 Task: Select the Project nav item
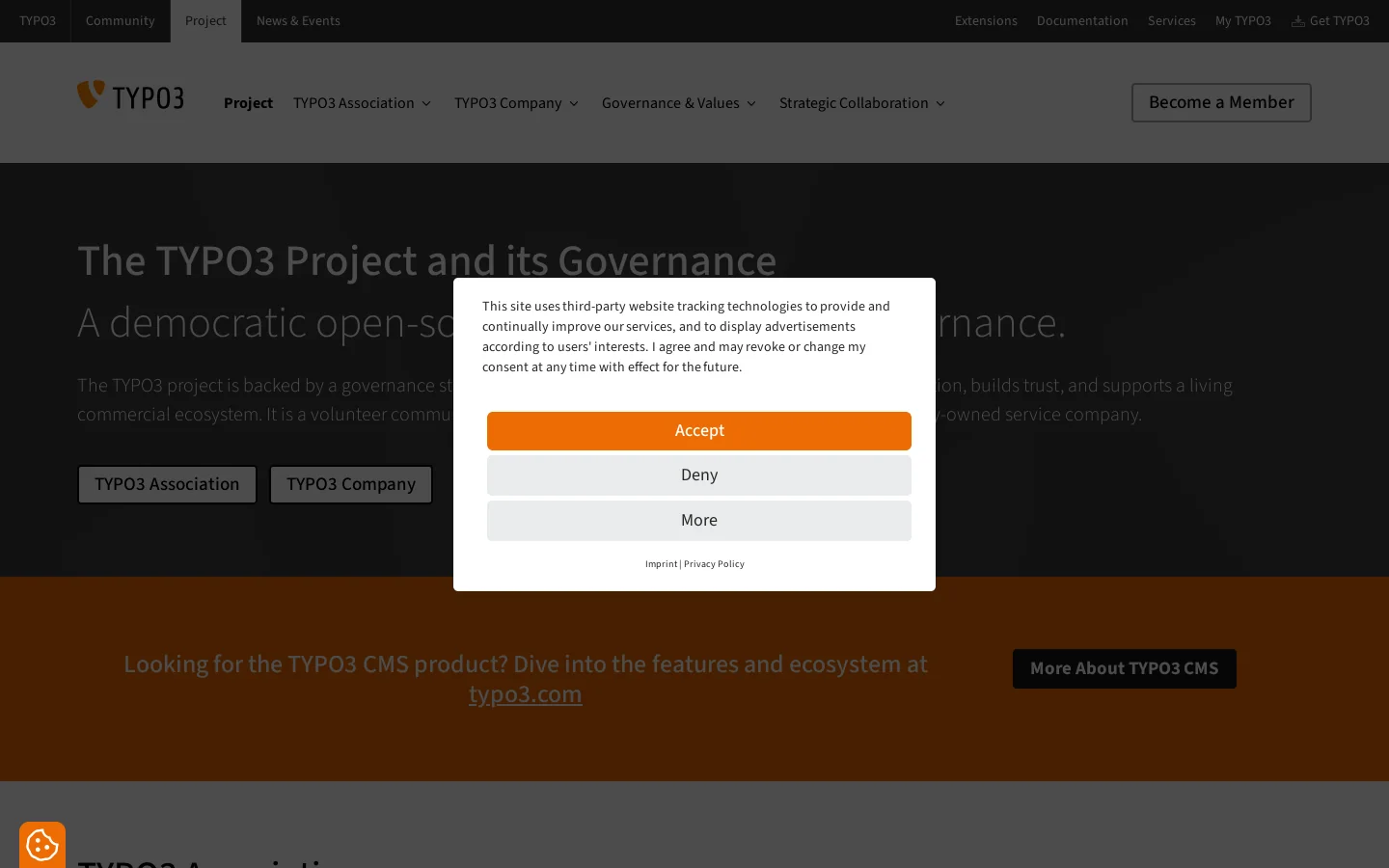pos(248,103)
